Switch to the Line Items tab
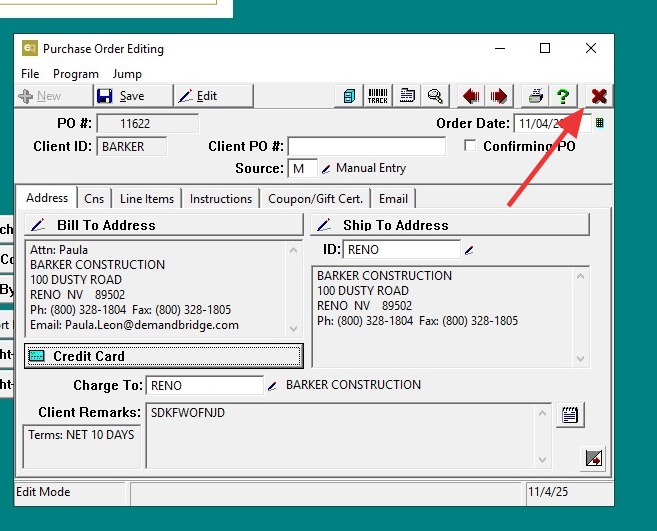Image resolution: width=657 pixels, height=531 pixels. click(147, 199)
